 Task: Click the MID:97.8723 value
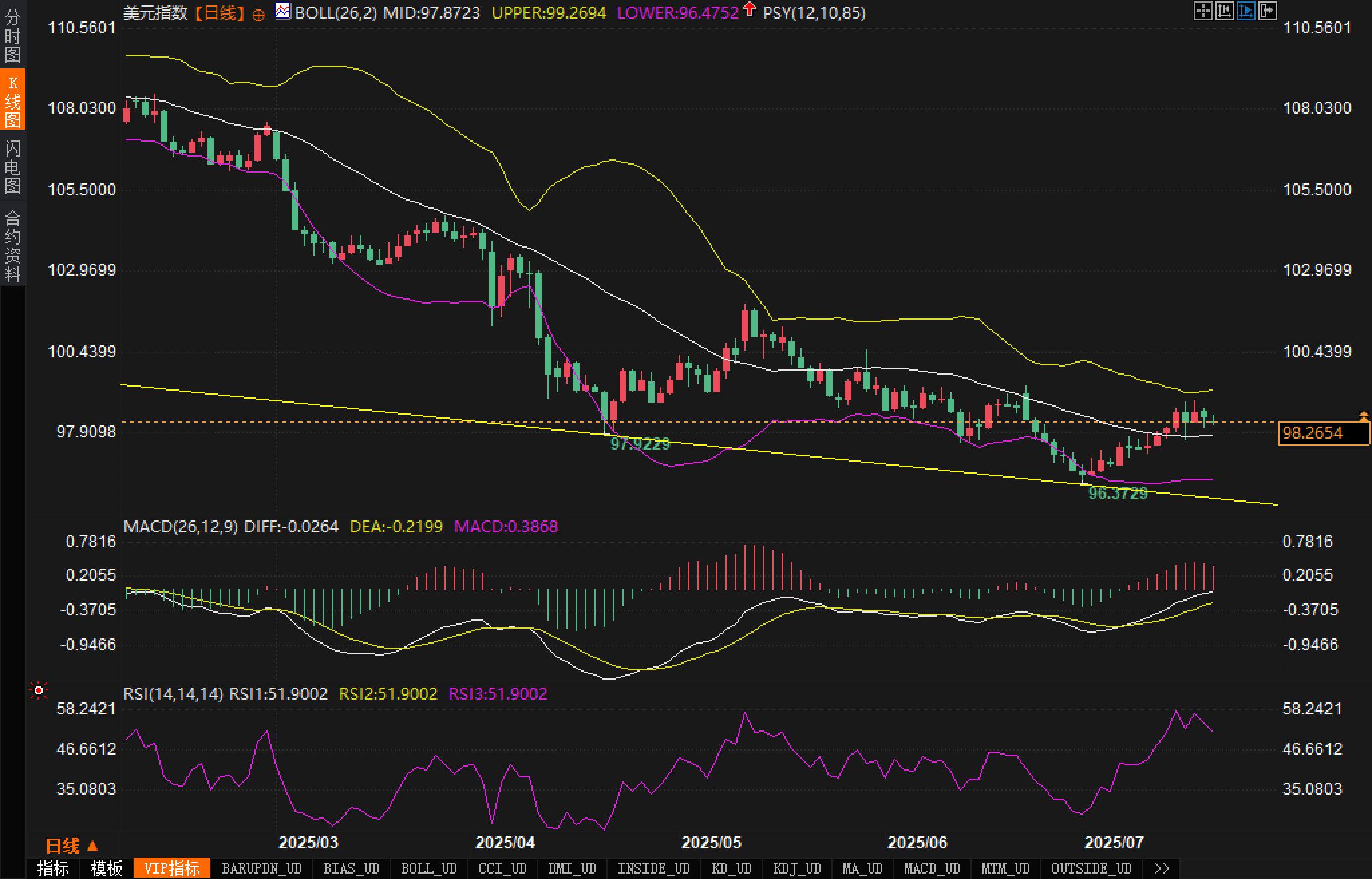pos(432,13)
